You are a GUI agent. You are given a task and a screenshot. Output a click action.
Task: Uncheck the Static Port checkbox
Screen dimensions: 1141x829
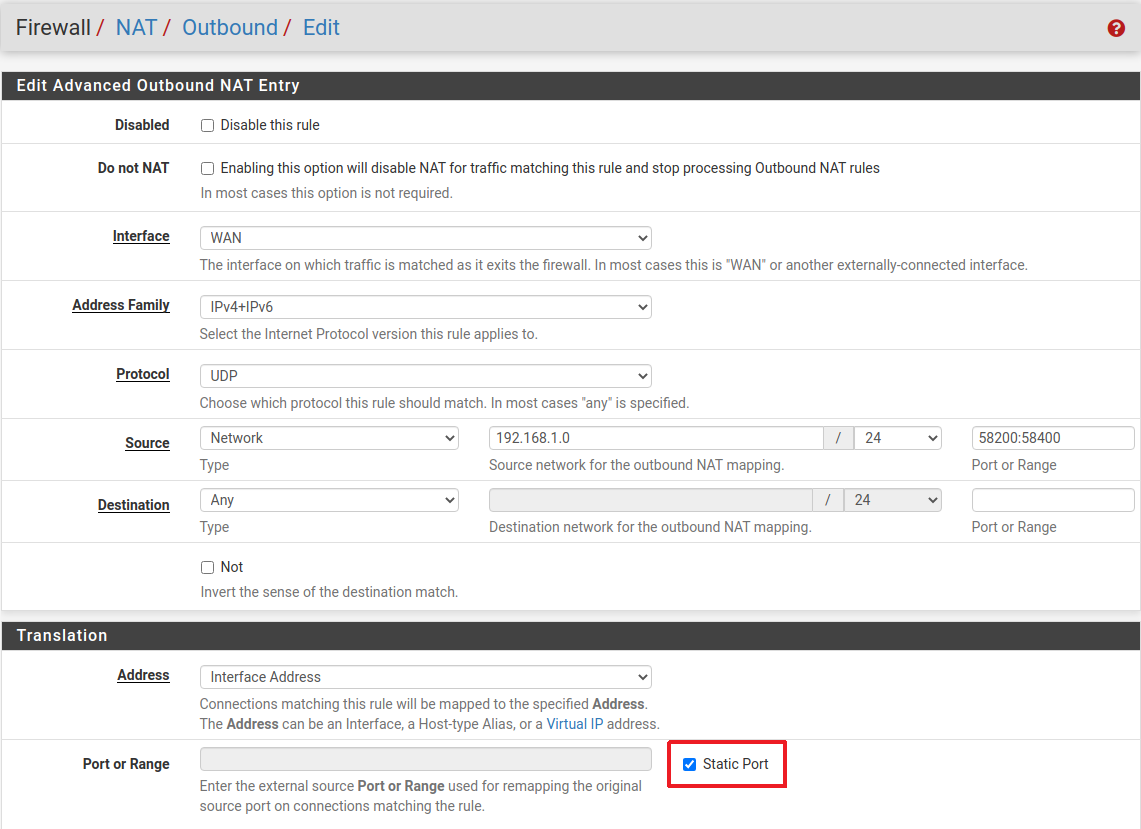pyautogui.click(x=689, y=765)
